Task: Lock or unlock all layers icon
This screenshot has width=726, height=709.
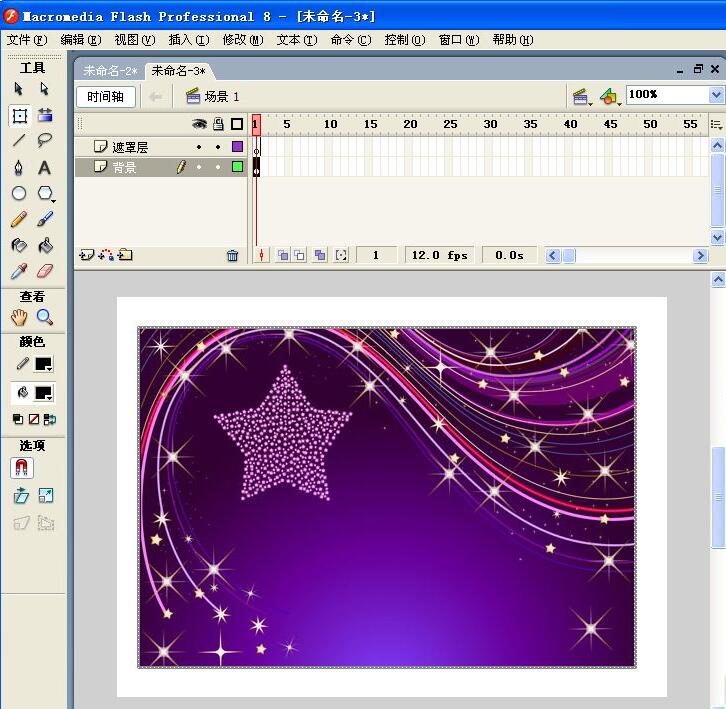Action: click(x=218, y=124)
